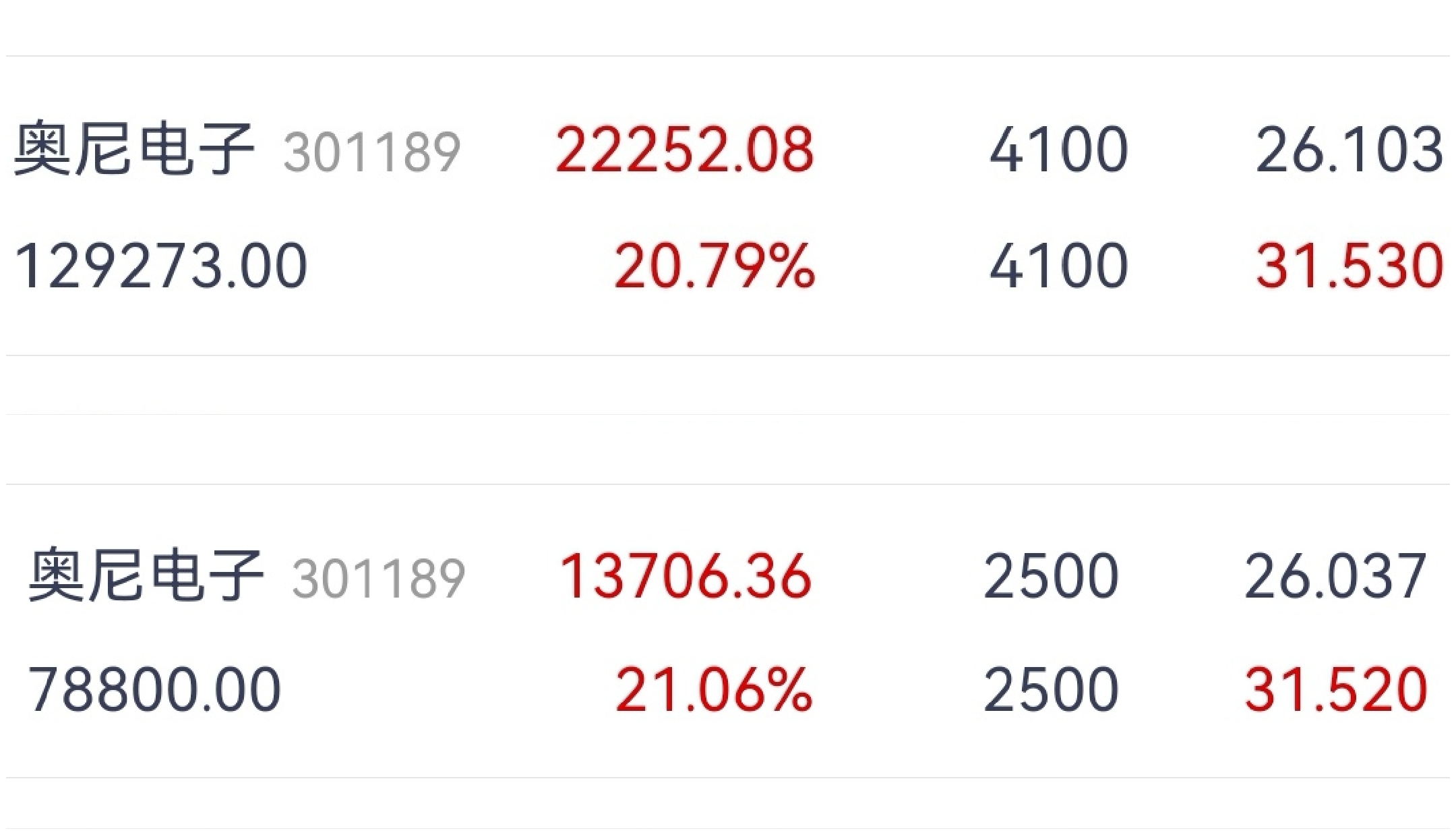Tap current price 31.530
The width and height of the screenshot is (1456, 835).
(1349, 266)
